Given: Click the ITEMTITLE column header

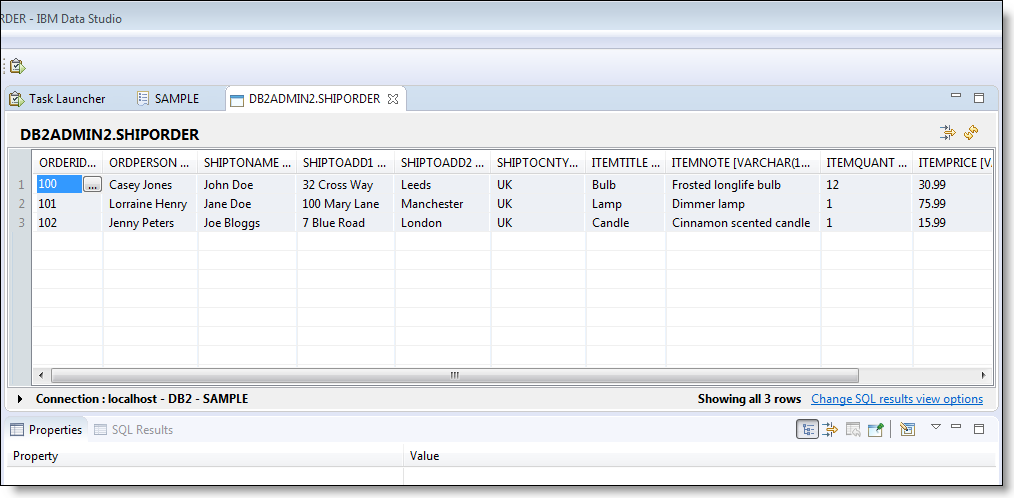Looking at the screenshot, I should 625,162.
